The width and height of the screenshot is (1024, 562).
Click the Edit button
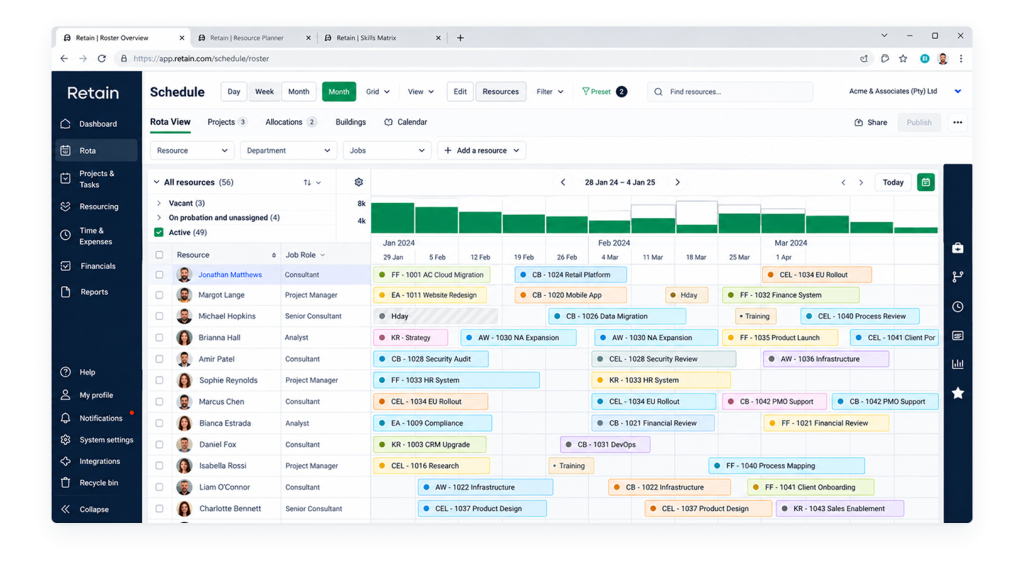tap(460, 91)
